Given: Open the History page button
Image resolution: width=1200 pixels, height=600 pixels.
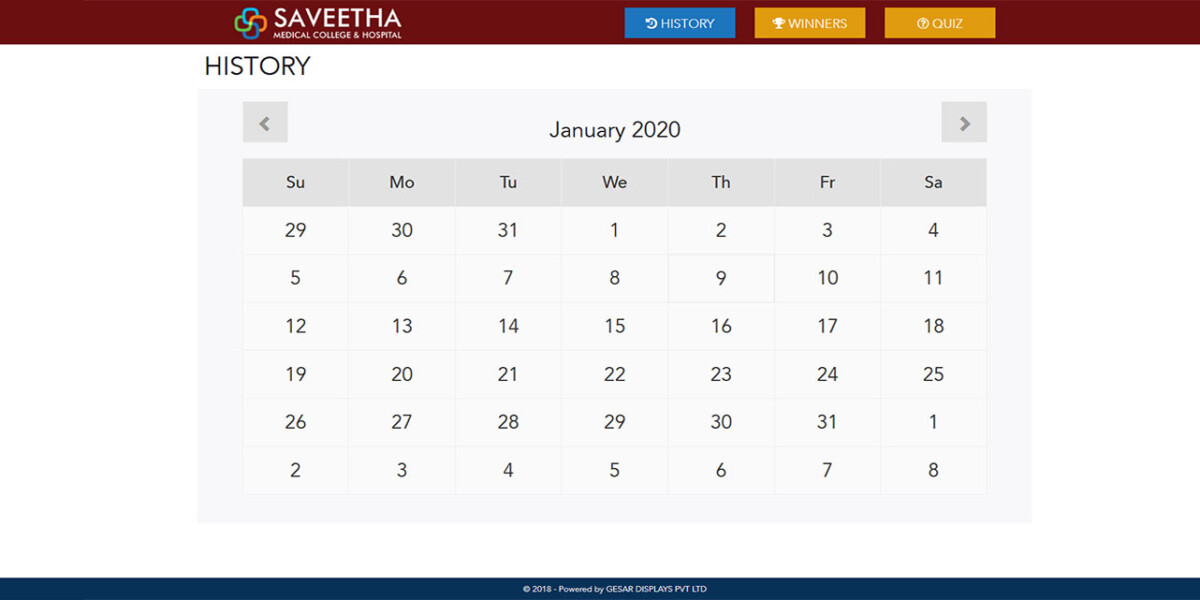Looking at the screenshot, I should [680, 23].
